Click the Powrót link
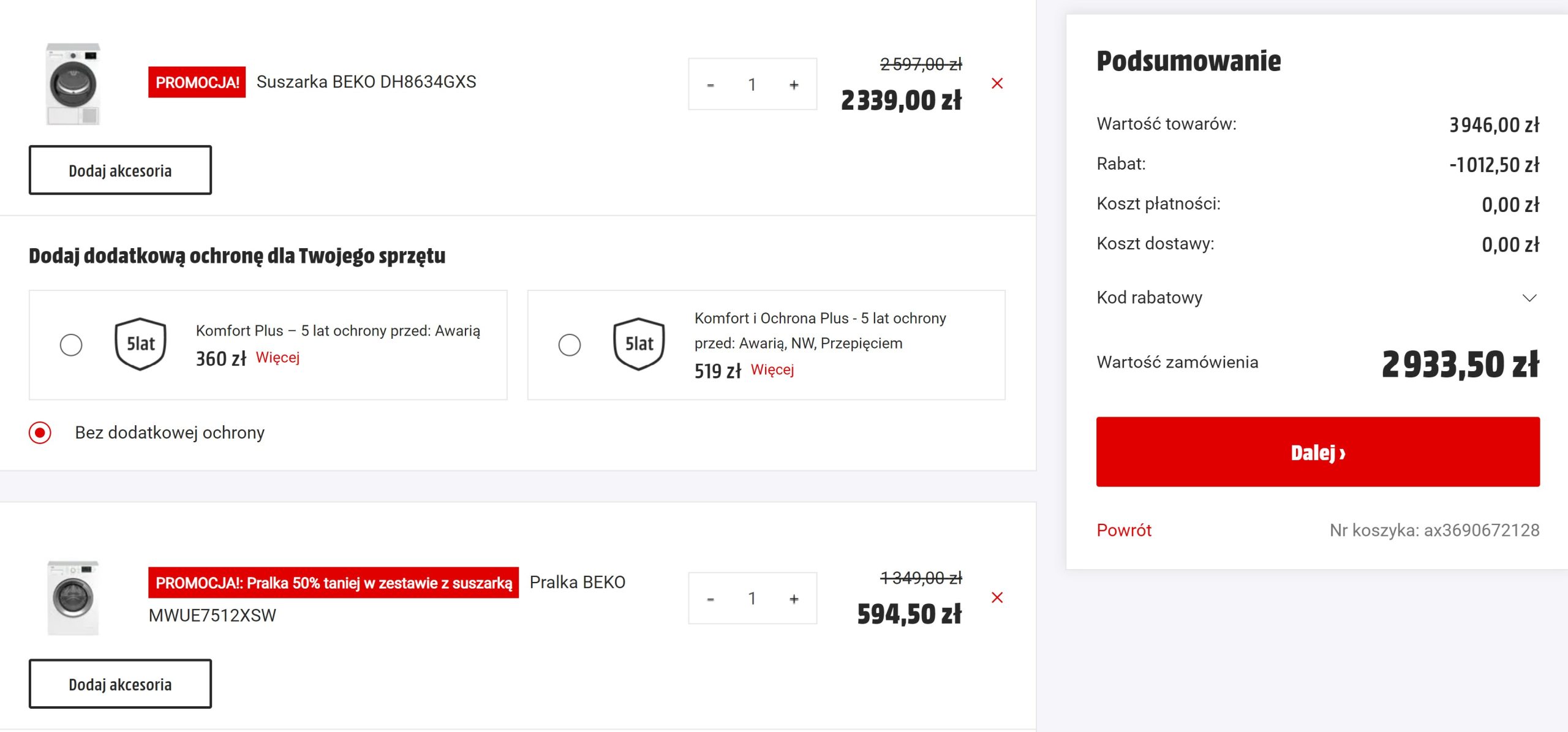1568x732 pixels. pyautogui.click(x=1123, y=529)
